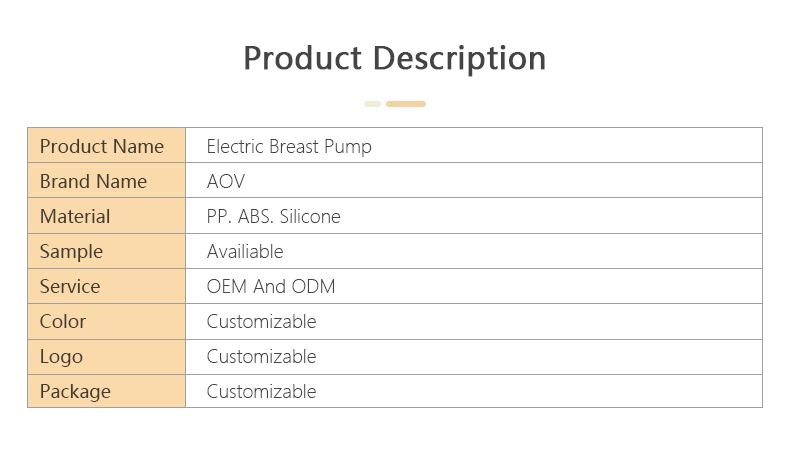
Task: Click the 'PP. ABS. Silicone' text
Action: pos(273,216)
